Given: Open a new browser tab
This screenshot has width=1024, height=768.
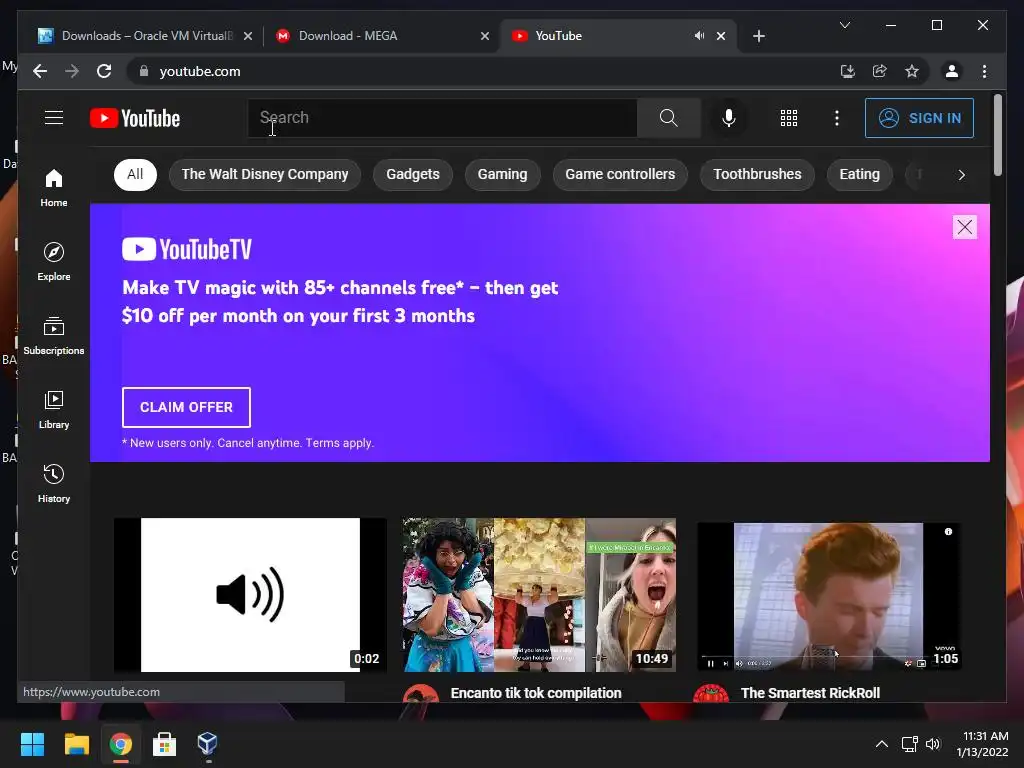Looking at the screenshot, I should tap(758, 36).
